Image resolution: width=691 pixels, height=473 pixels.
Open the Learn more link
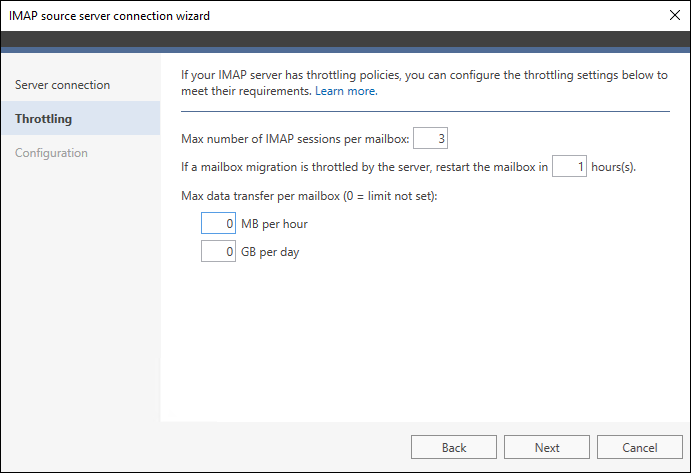tap(346, 91)
